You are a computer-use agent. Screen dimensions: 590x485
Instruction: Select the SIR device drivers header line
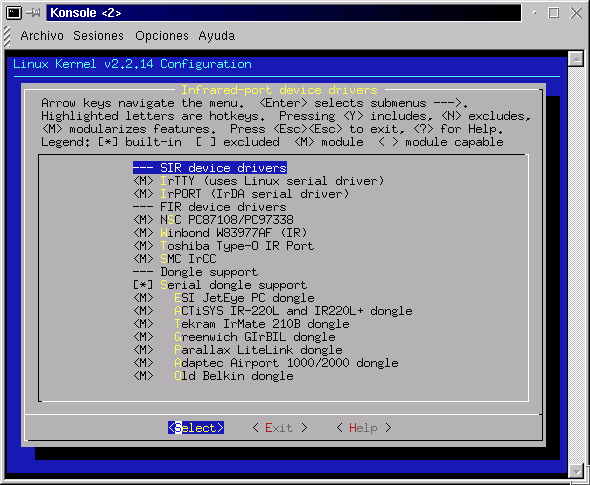pyautogui.click(x=210, y=168)
